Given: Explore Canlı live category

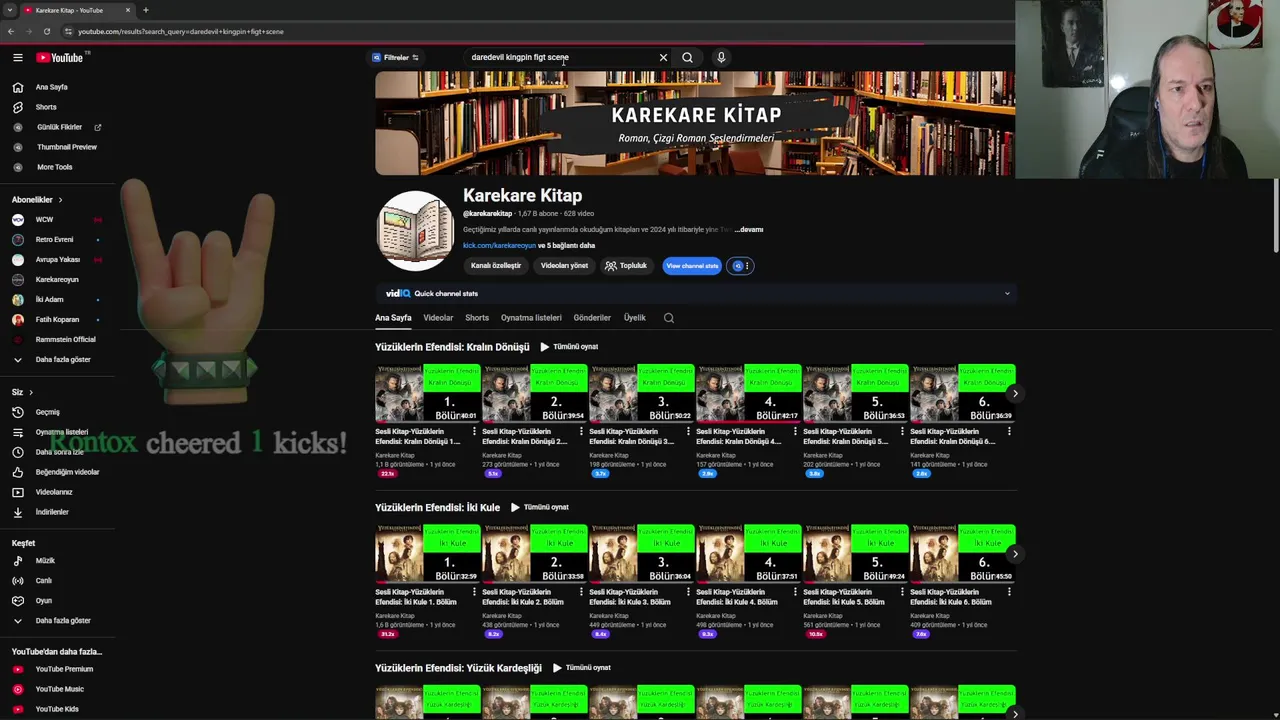Looking at the screenshot, I should click(43, 581).
